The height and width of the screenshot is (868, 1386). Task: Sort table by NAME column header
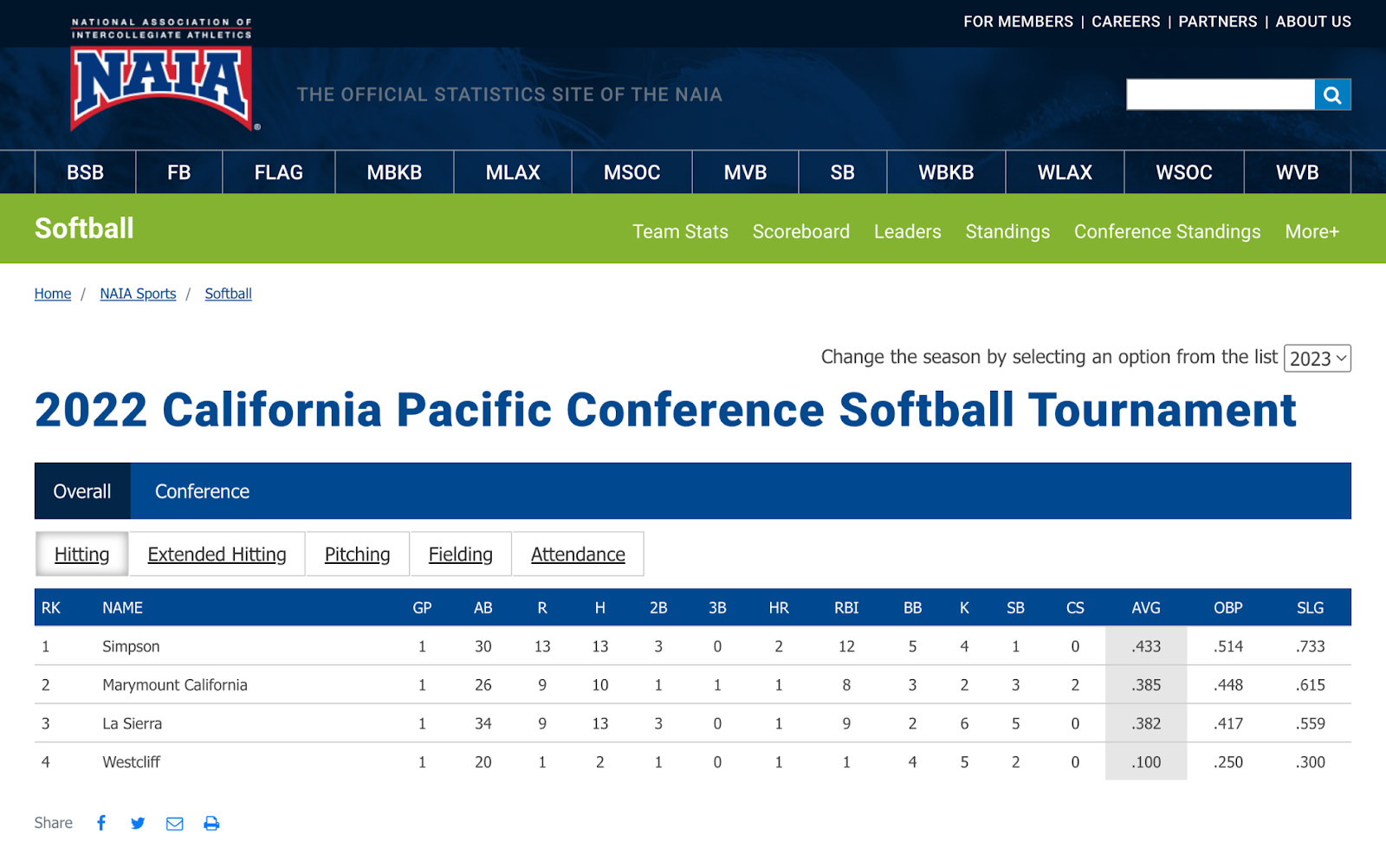[x=122, y=608]
